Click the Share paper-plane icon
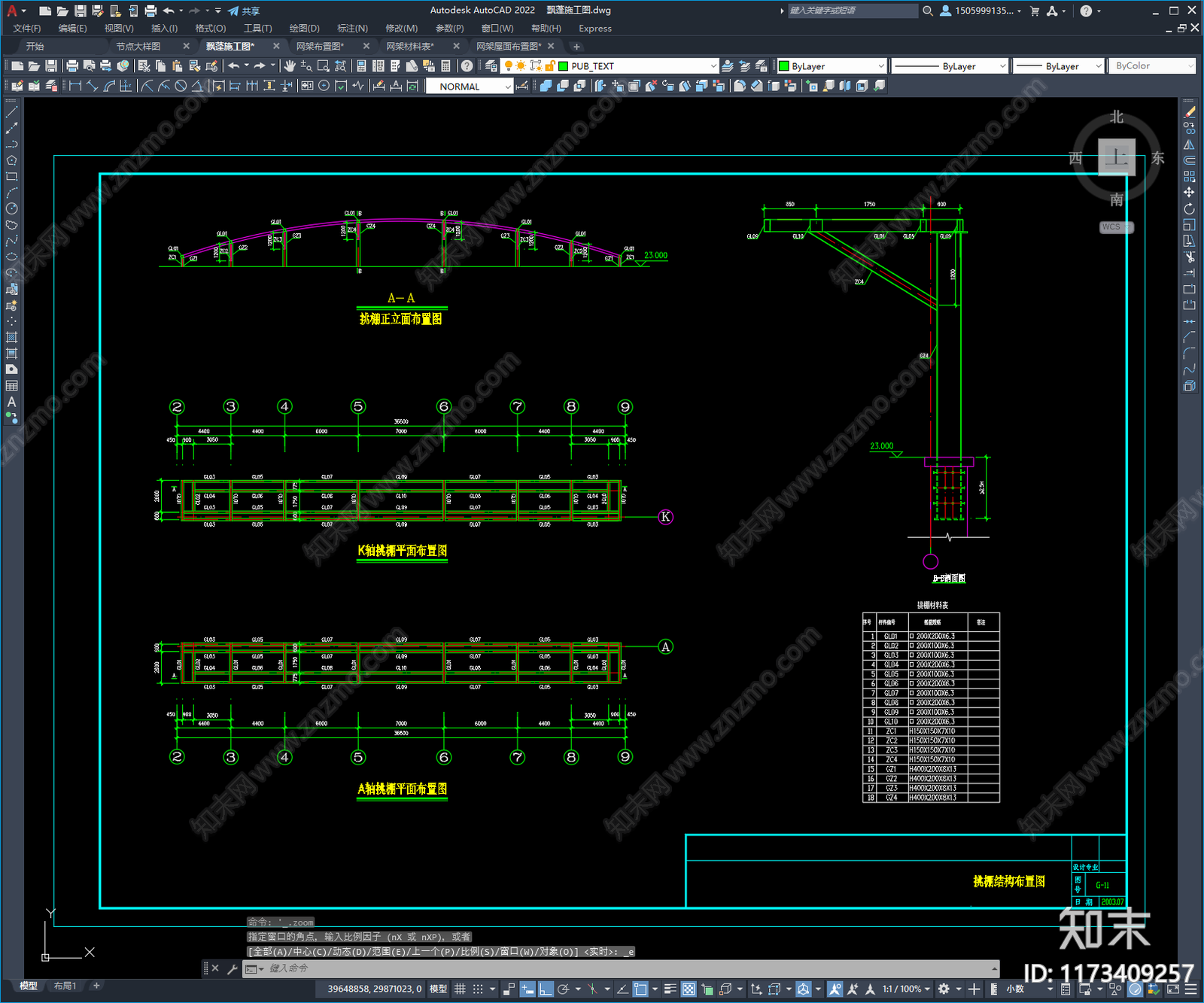The height and width of the screenshot is (1003, 1204). 233,11
